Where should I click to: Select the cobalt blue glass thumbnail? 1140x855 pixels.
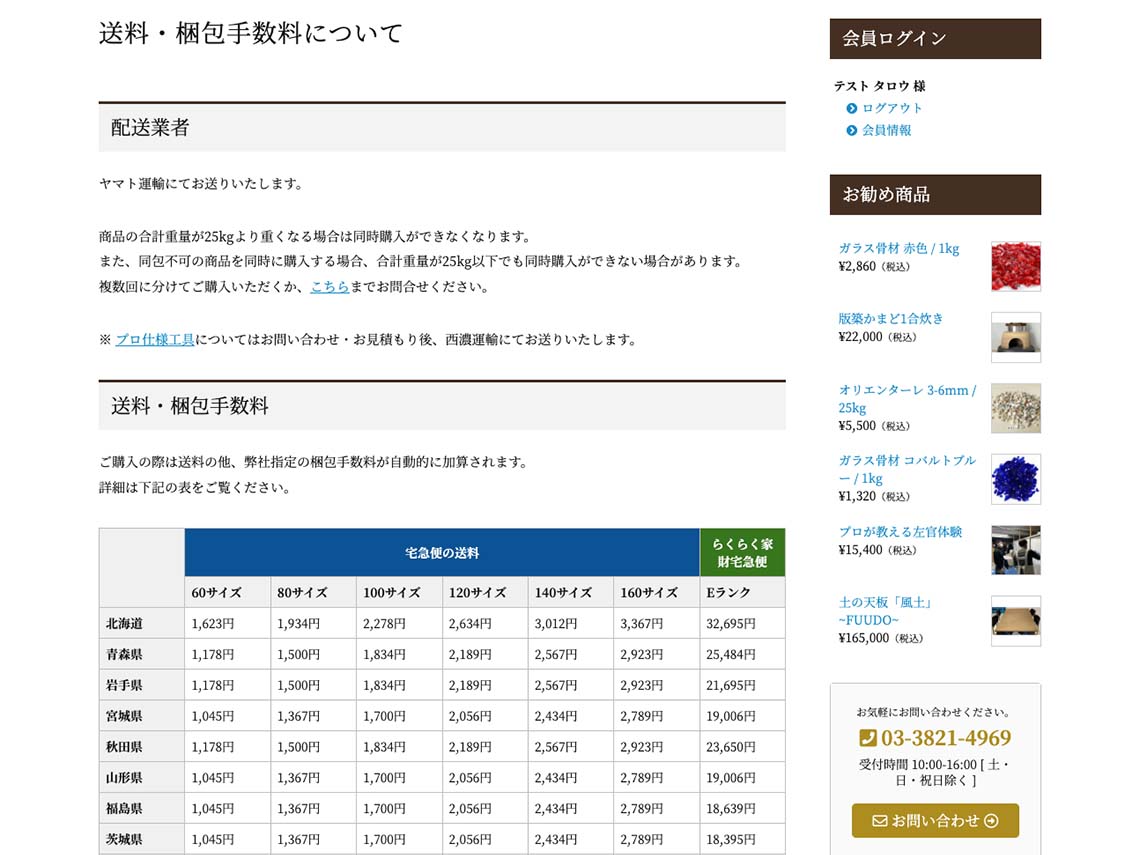(1015, 479)
